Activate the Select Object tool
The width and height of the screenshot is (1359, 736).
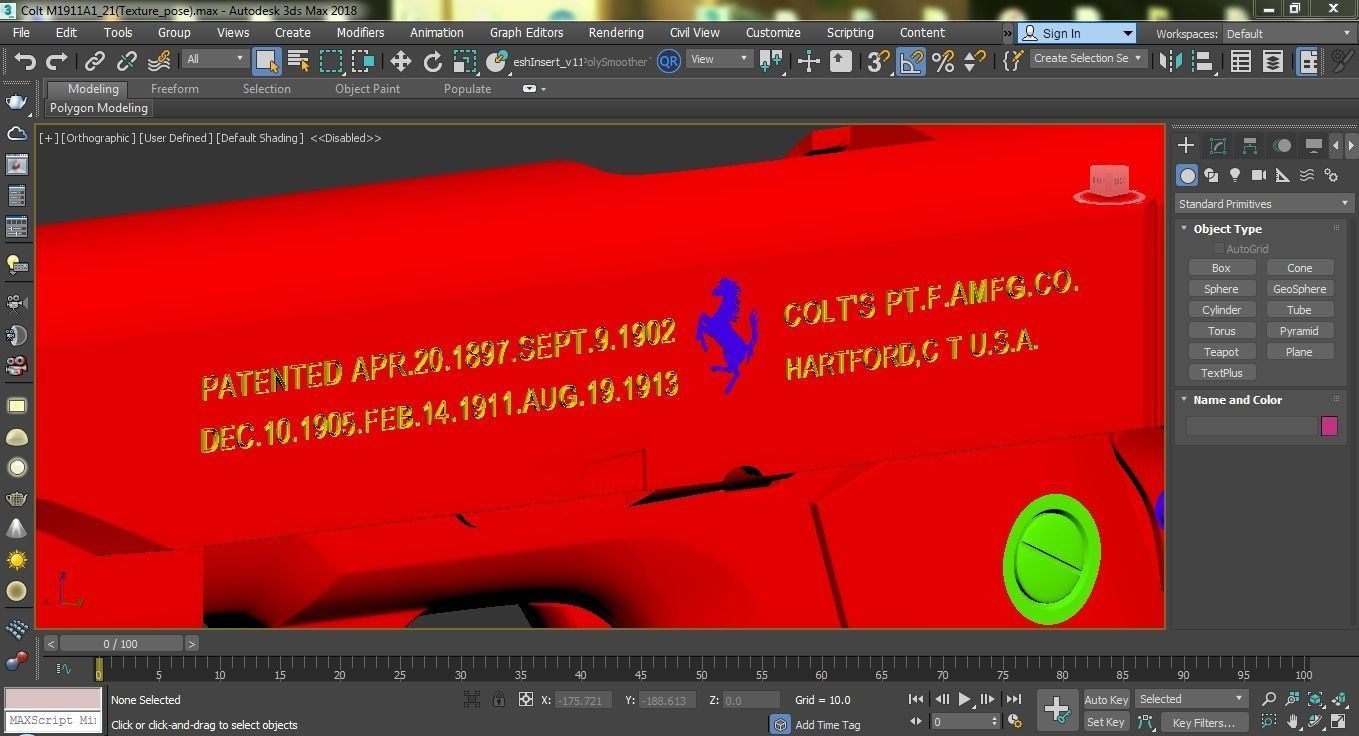point(266,61)
